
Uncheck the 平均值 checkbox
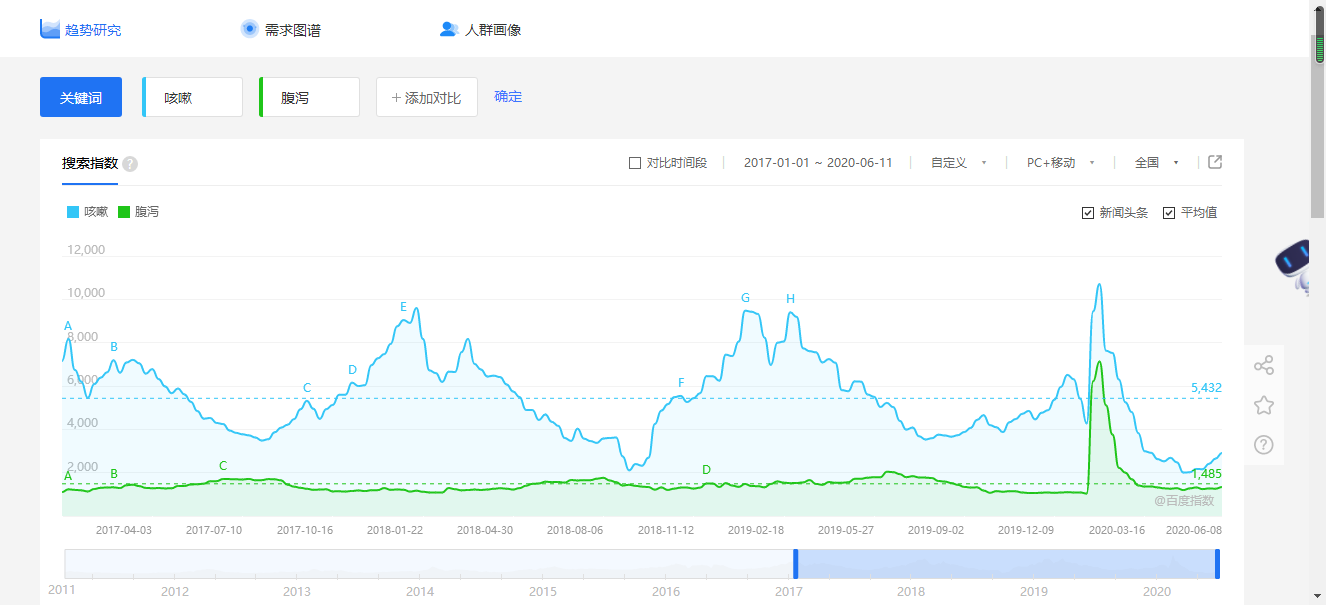[x=1169, y=213]
